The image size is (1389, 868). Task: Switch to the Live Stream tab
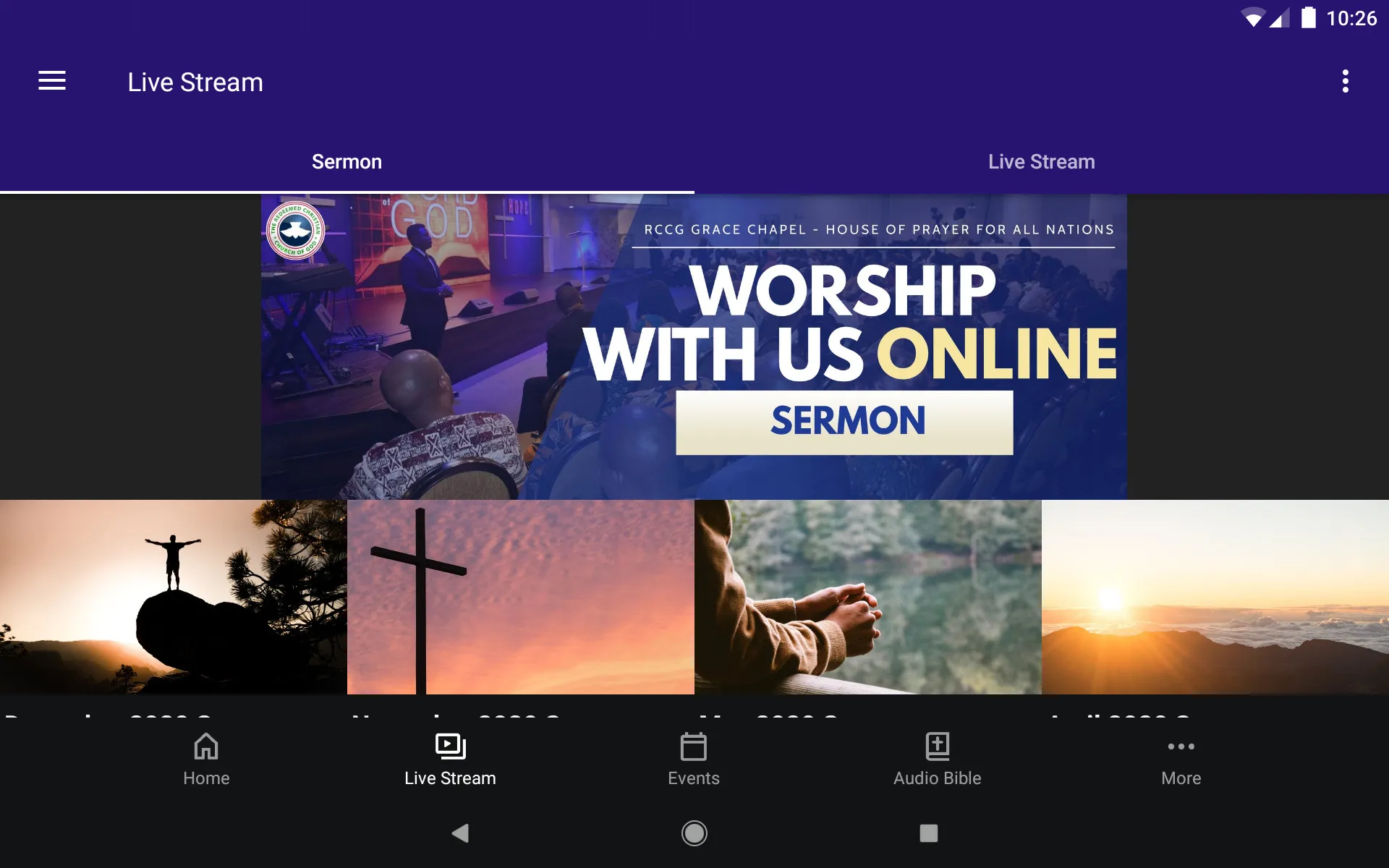1041,161
